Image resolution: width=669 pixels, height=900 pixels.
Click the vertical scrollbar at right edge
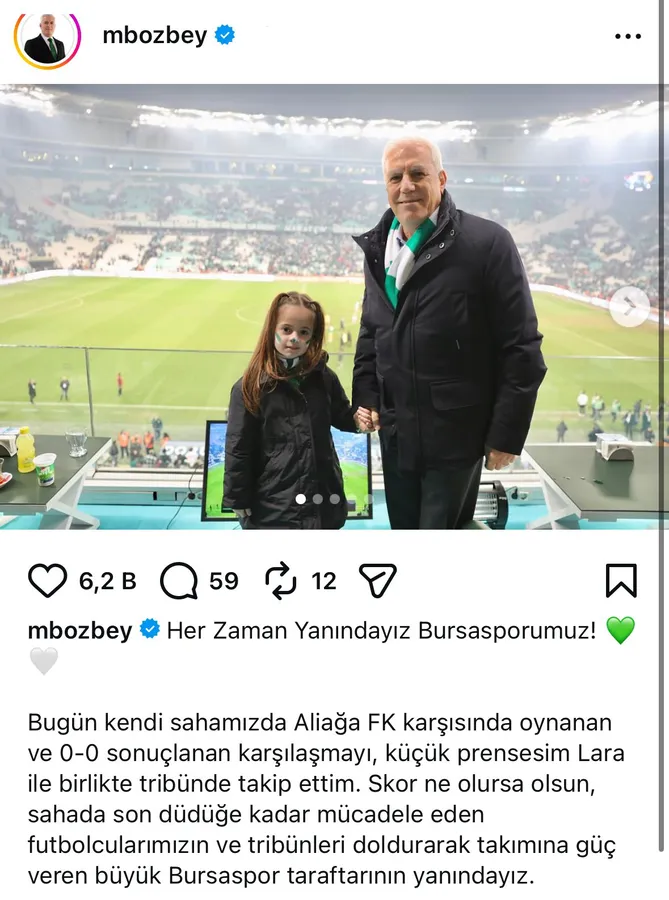[664, 450]
